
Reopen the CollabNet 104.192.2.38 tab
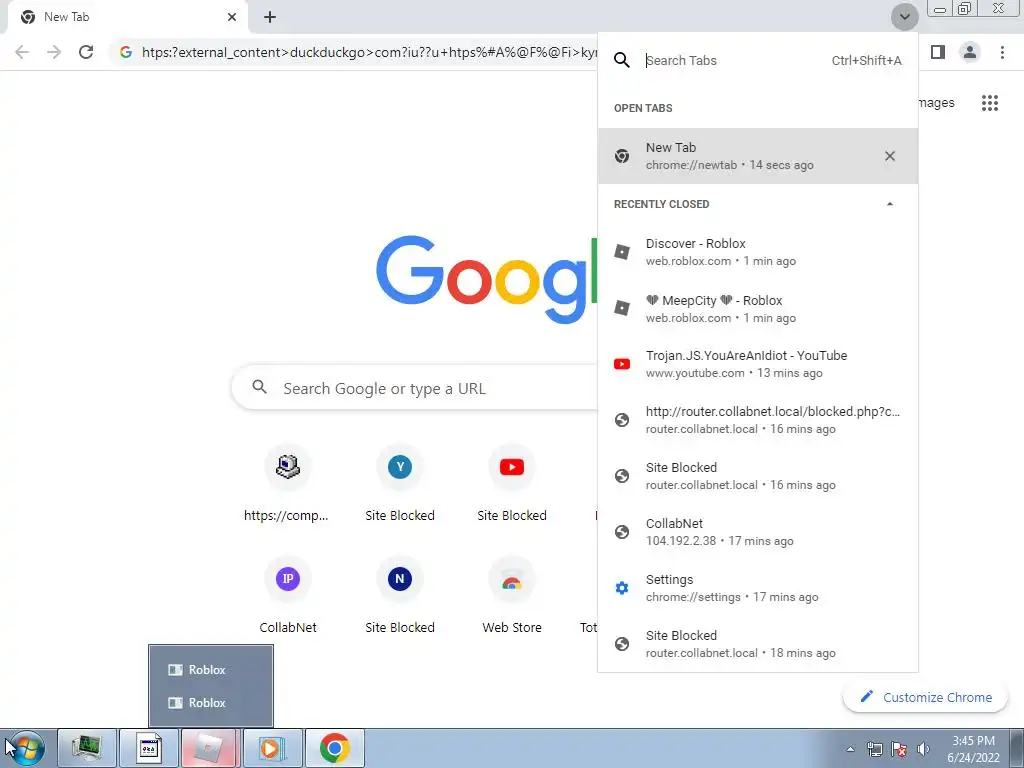(758, 532)
